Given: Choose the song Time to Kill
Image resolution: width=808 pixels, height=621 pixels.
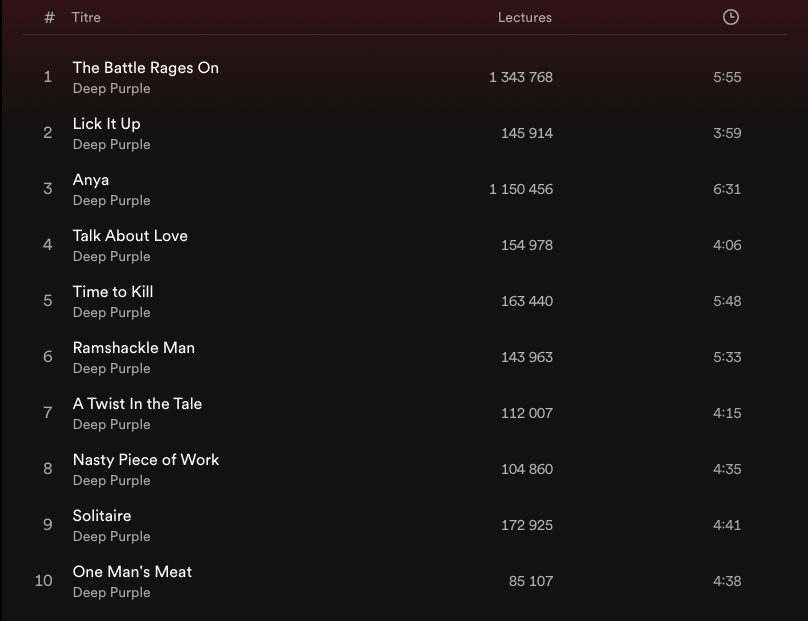Looking at the screenshot, I should 113,292.
